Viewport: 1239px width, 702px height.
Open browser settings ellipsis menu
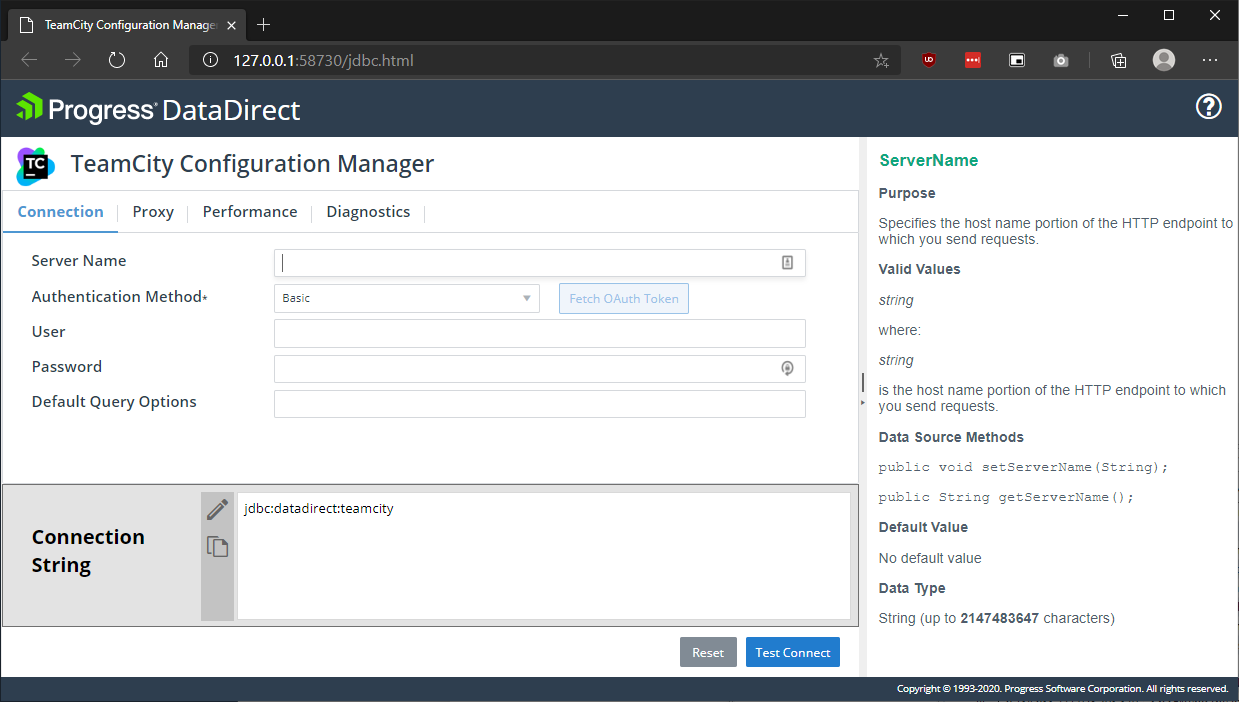pyautogui.click(x=1209, y=60)
